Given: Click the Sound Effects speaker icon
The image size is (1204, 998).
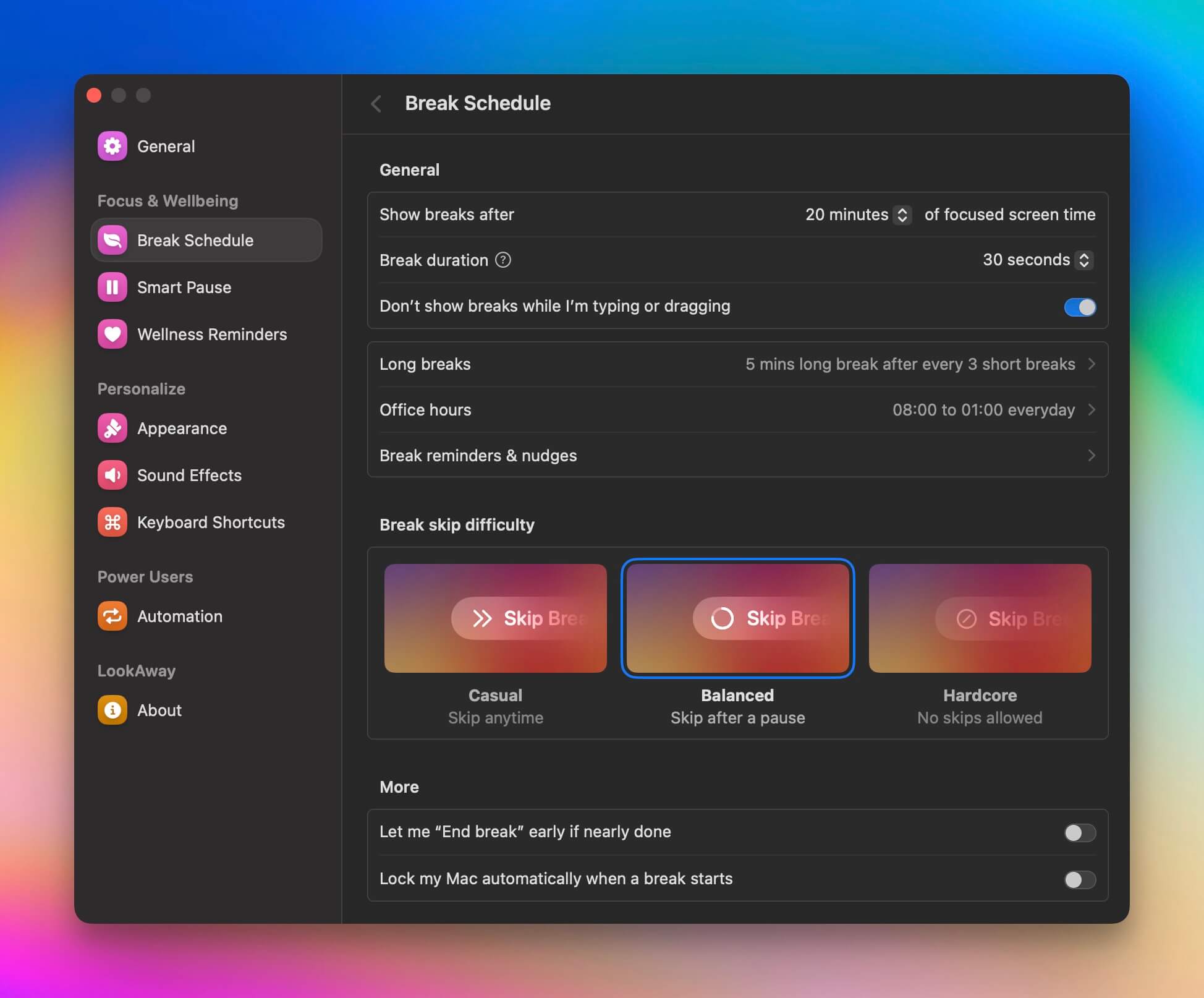Looking at the screenshot, I should point(112,475).
